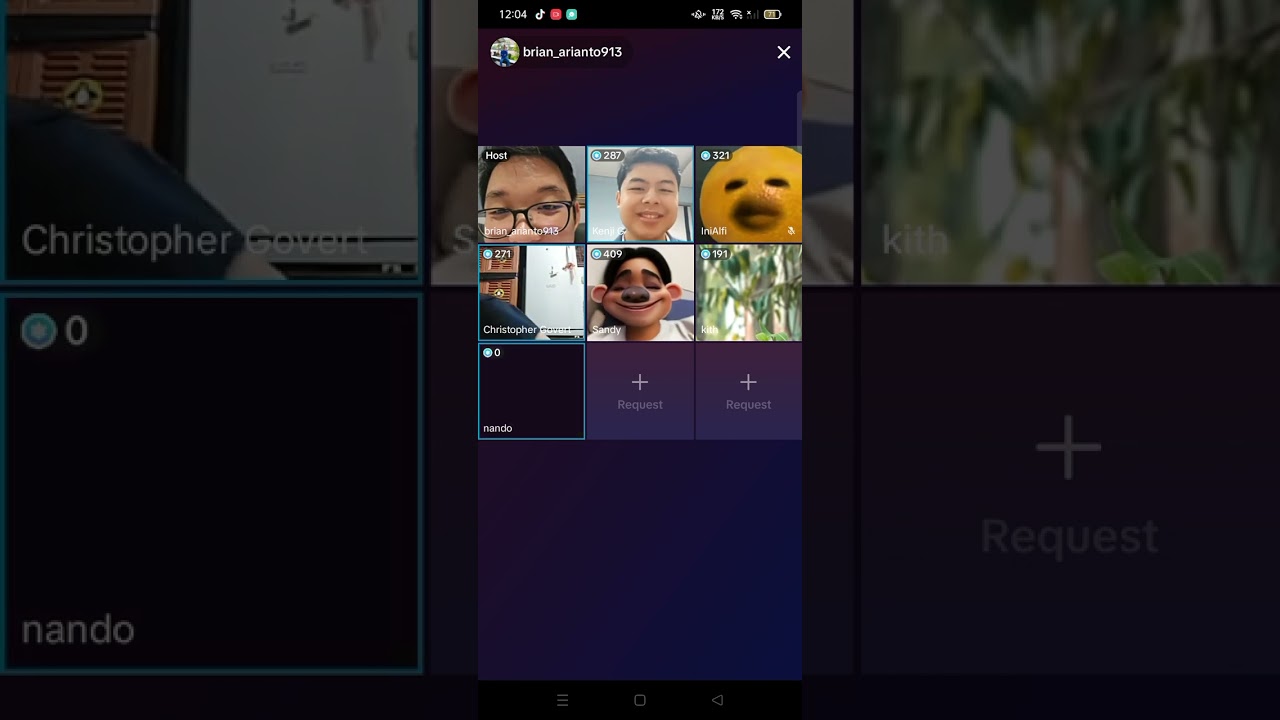
Task: Open the Host video tile
Action: click(x=531, y=194)
